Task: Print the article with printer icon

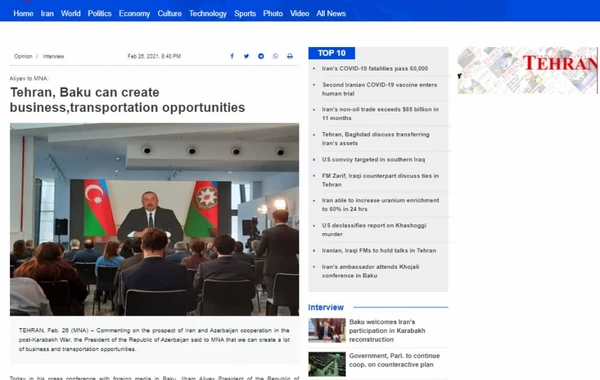Action: pos(290,56)
